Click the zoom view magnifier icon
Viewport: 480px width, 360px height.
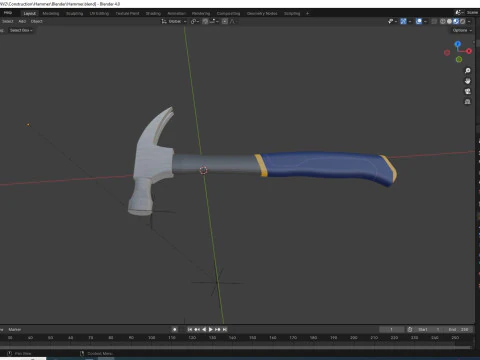click(468, 71)
